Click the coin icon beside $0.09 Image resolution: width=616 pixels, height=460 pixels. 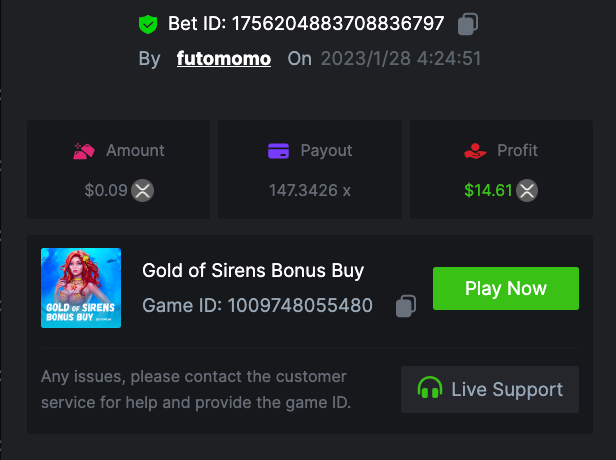click(143, 190)
